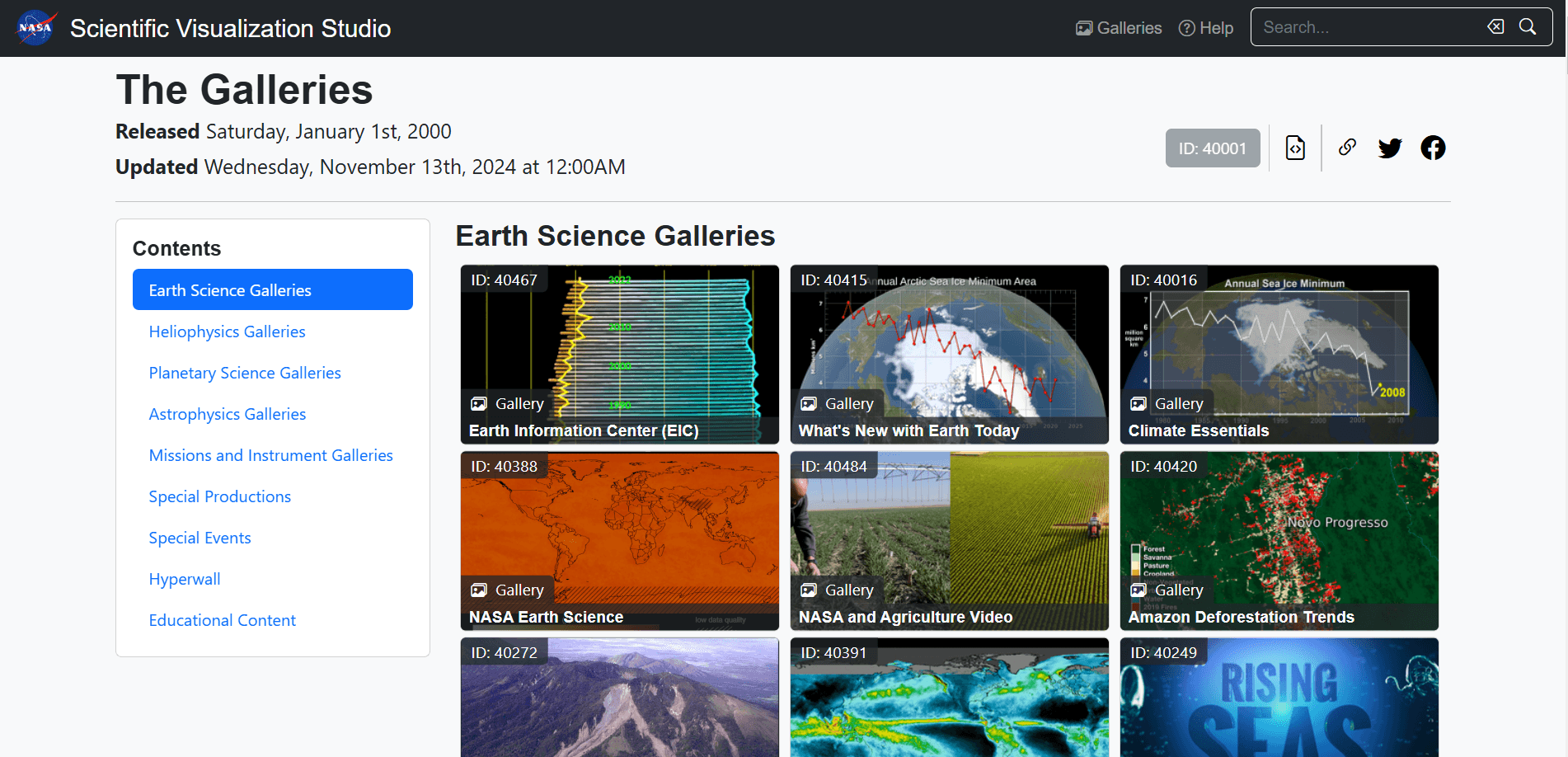Open the code file icon next to ID

point(1295,148)
